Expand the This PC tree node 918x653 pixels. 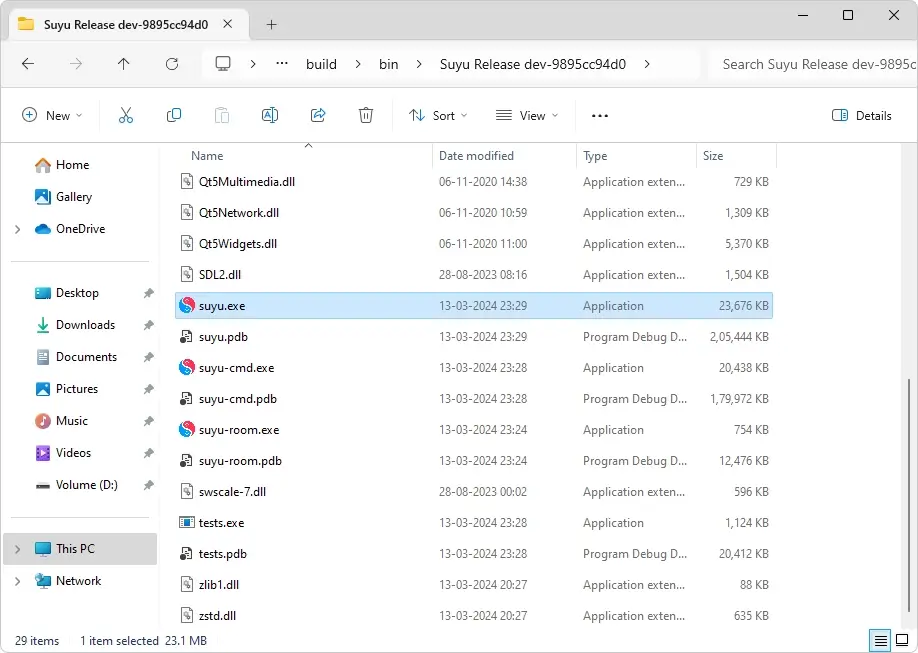pos(18,549)
